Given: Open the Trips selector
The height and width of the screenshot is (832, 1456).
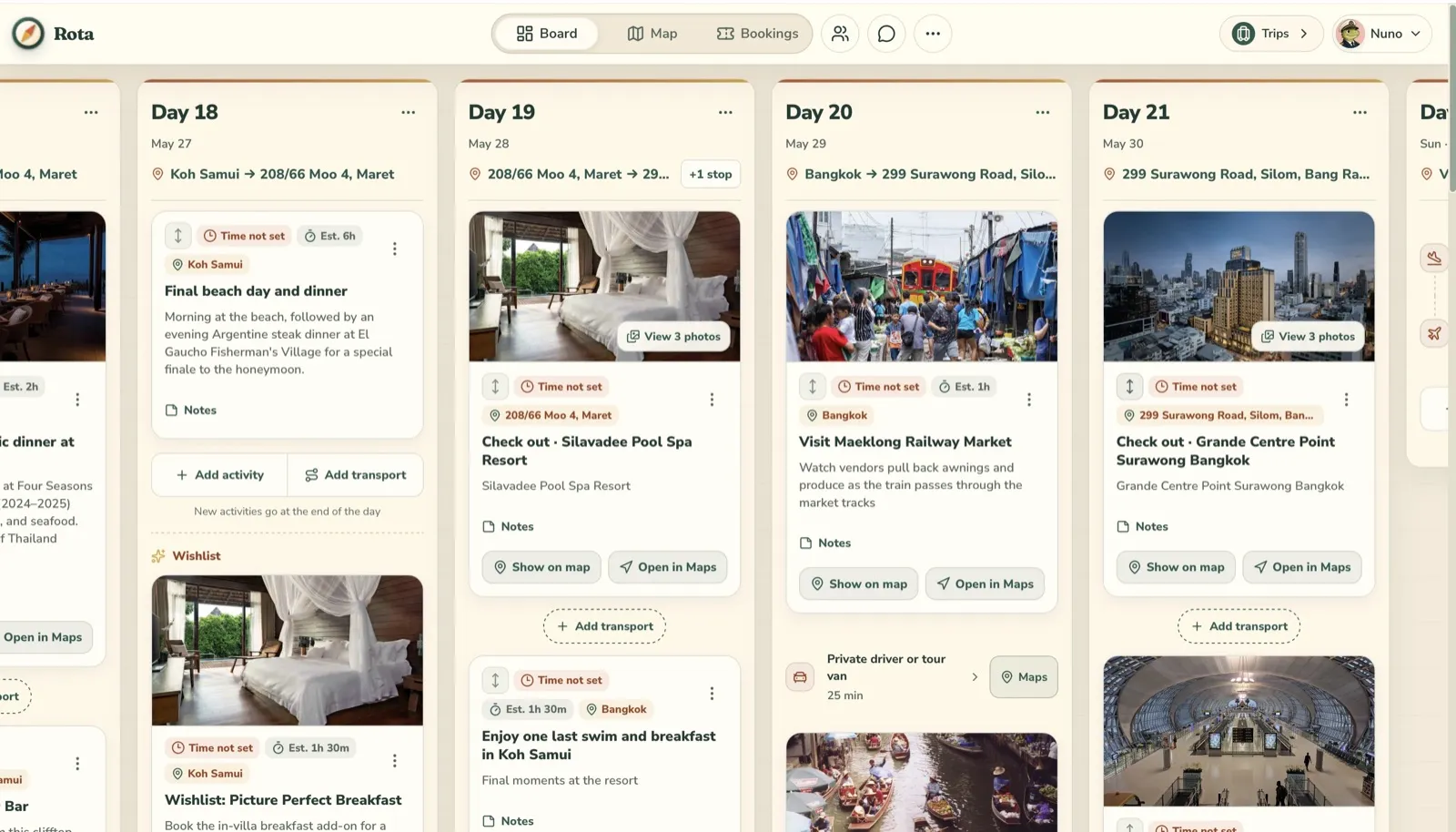Looking at the screenshot, I should [x=1270, y=34].
